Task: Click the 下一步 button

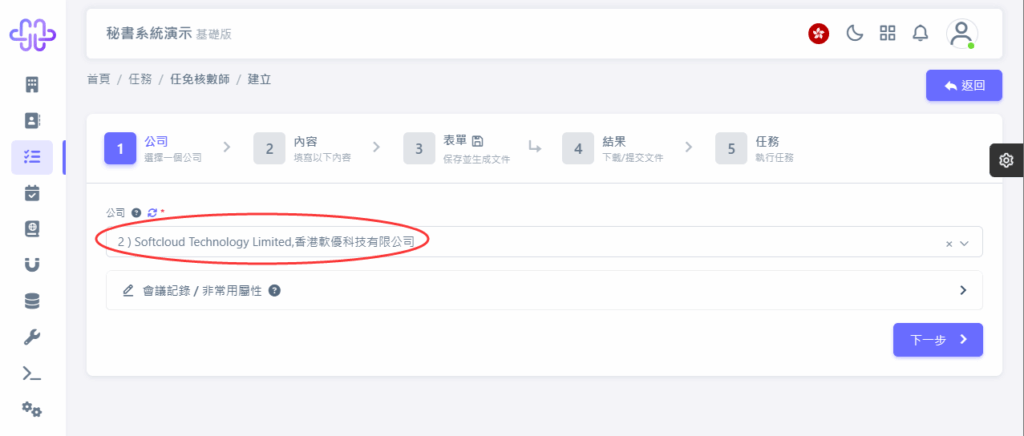Action: click(x=938, y=339)
